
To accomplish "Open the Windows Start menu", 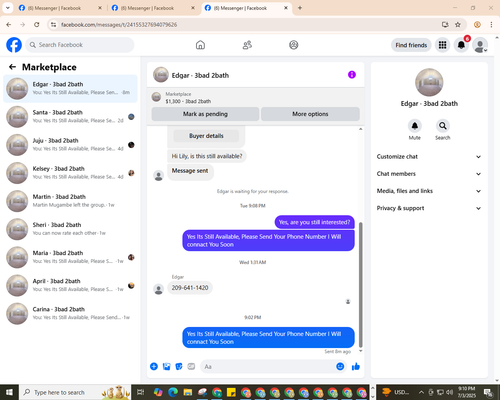I will point(9,392).
